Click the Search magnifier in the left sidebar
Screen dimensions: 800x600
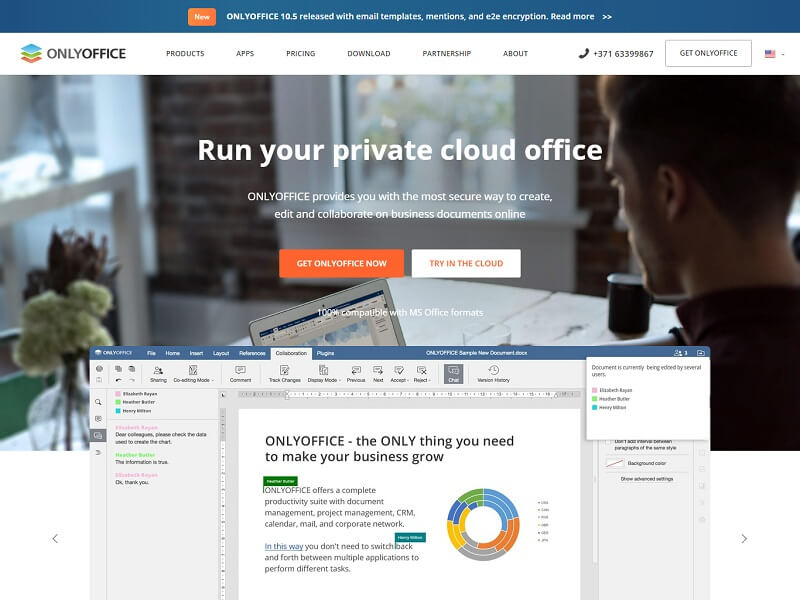click(98, 402)
